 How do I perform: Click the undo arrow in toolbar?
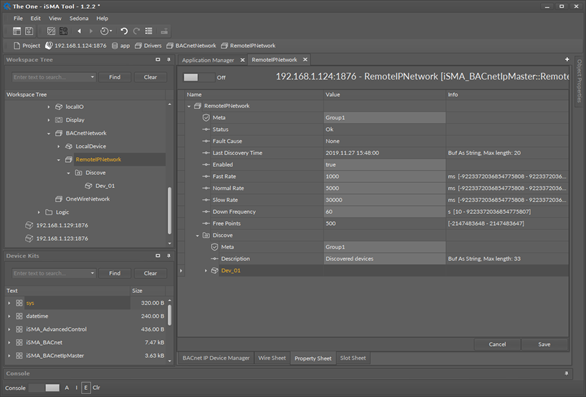point(124,31)
